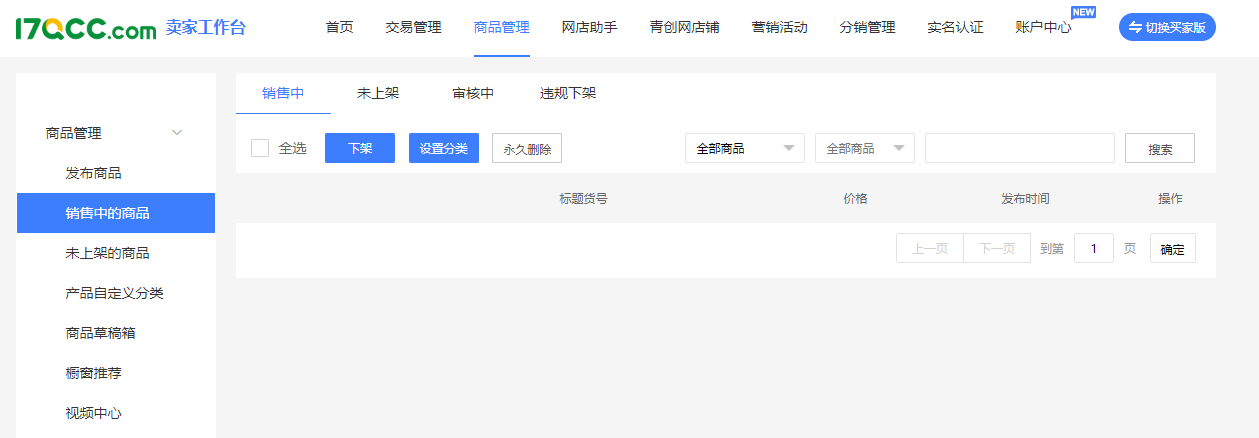Select 商品草稿箱 in the sidebar
Image resolution: width=1259 pixels, height=438 pixels.
point(100,333)
